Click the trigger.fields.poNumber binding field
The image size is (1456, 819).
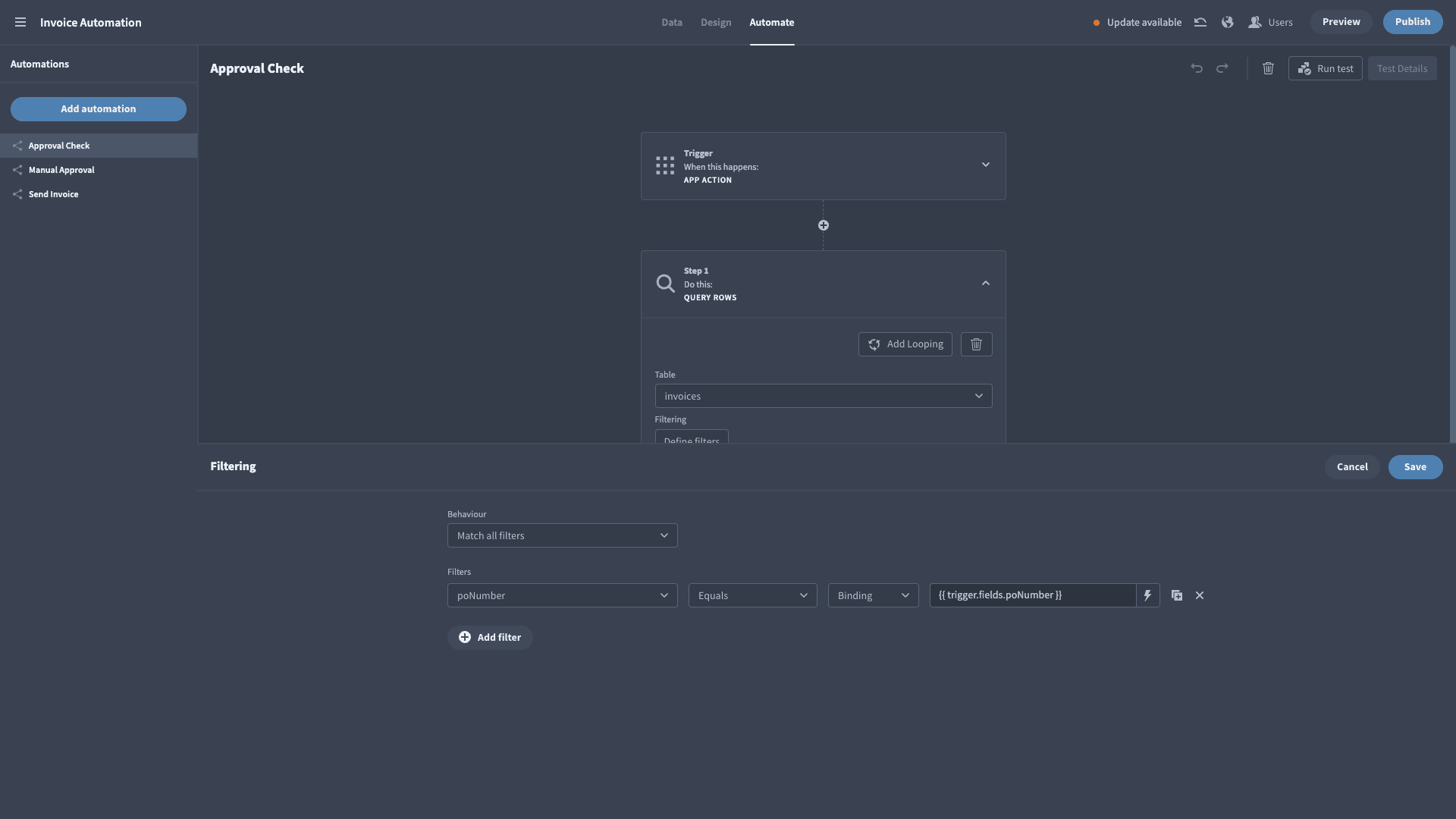click(x=1033, y=595)
